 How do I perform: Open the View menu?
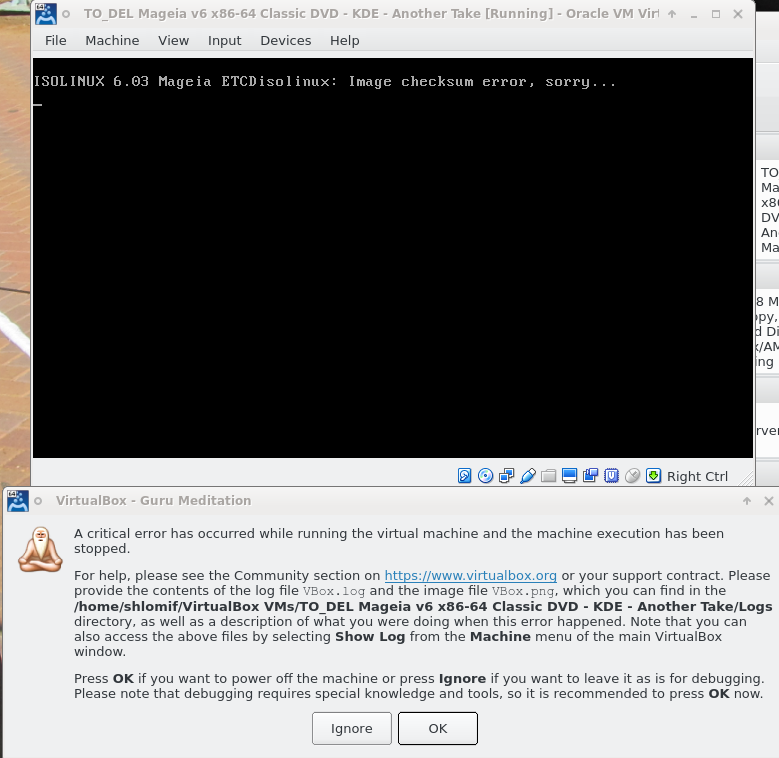(x=173, y=40)
